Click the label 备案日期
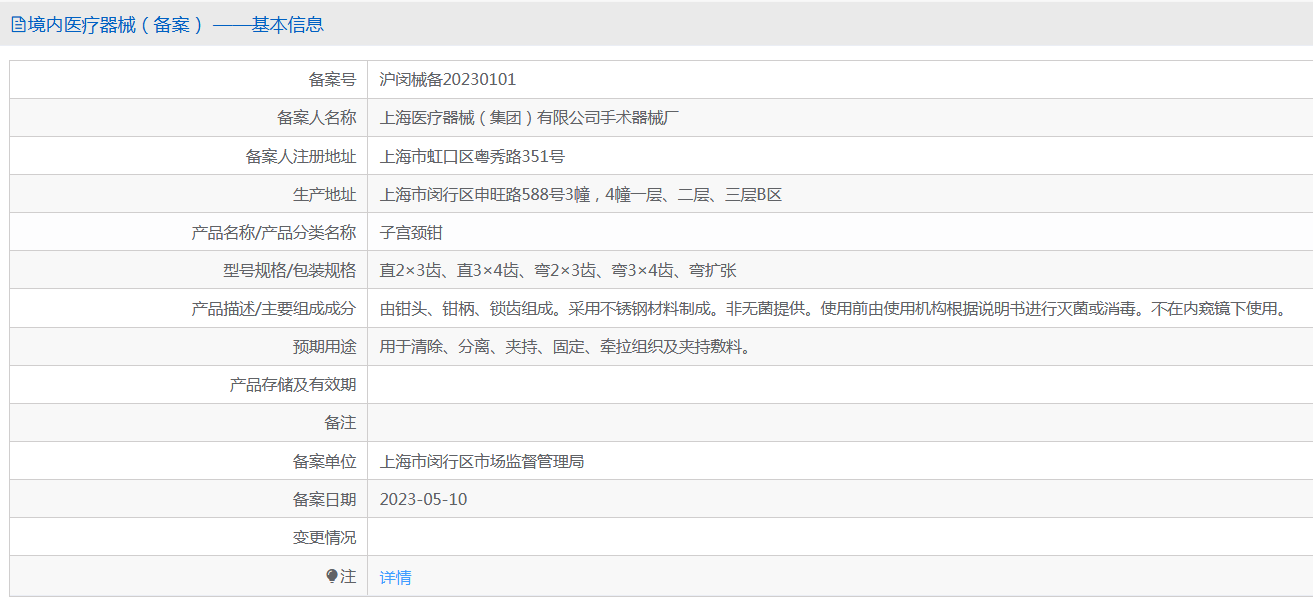Image resolution: width=1313 pixels, height=600 pixels. pyautogui.click(x=324, y=500)
